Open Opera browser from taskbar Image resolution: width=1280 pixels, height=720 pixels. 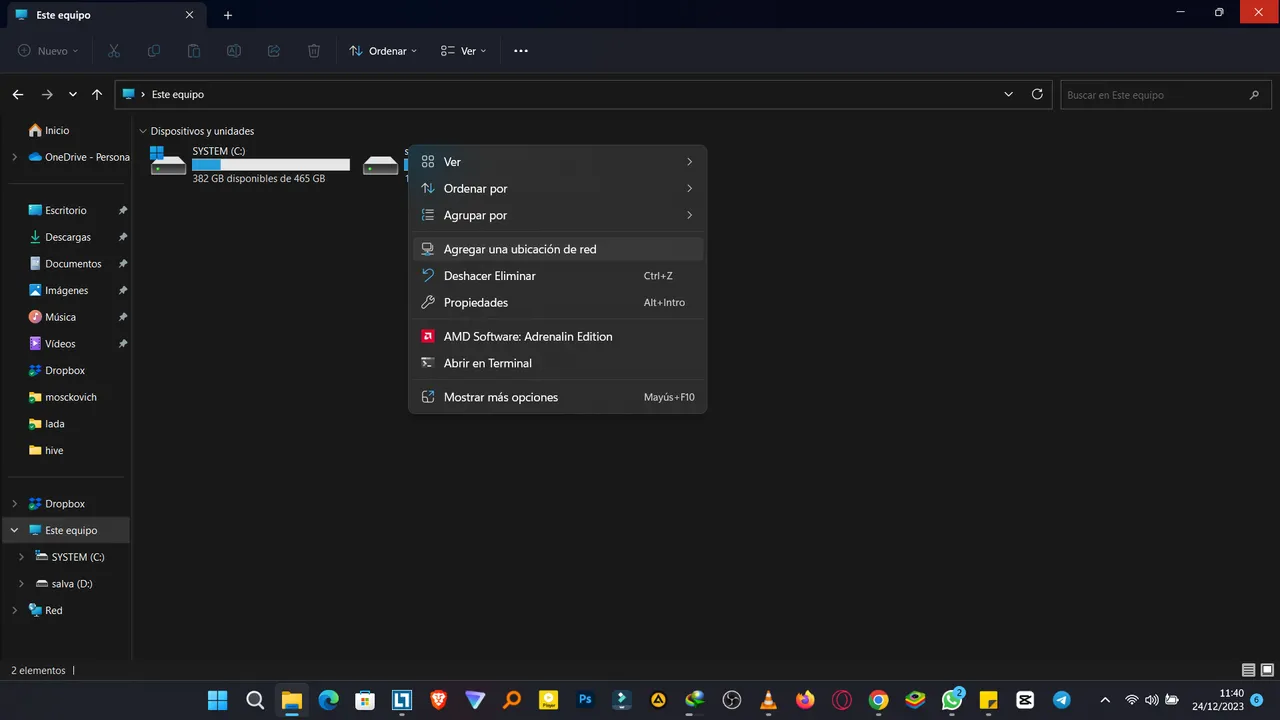pos(842,700)
